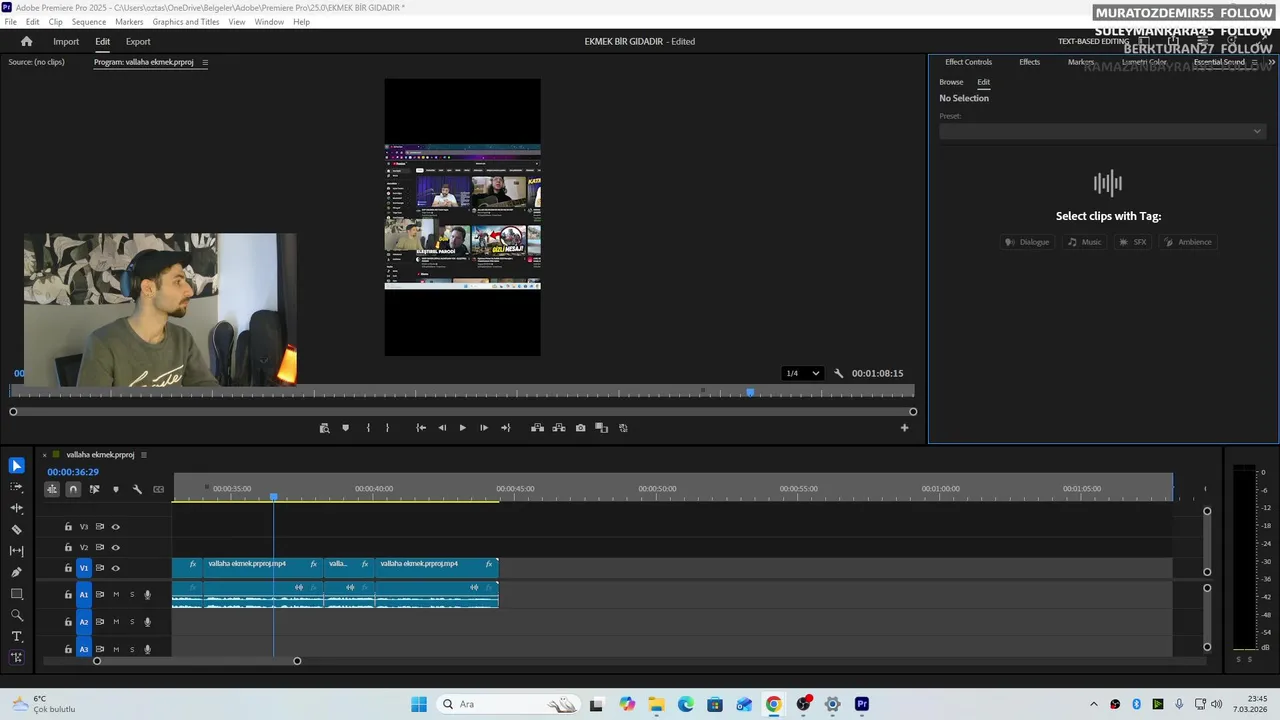
Task: Click the Home icon in header
Action: pyautogui.click(x=27, y=41)
